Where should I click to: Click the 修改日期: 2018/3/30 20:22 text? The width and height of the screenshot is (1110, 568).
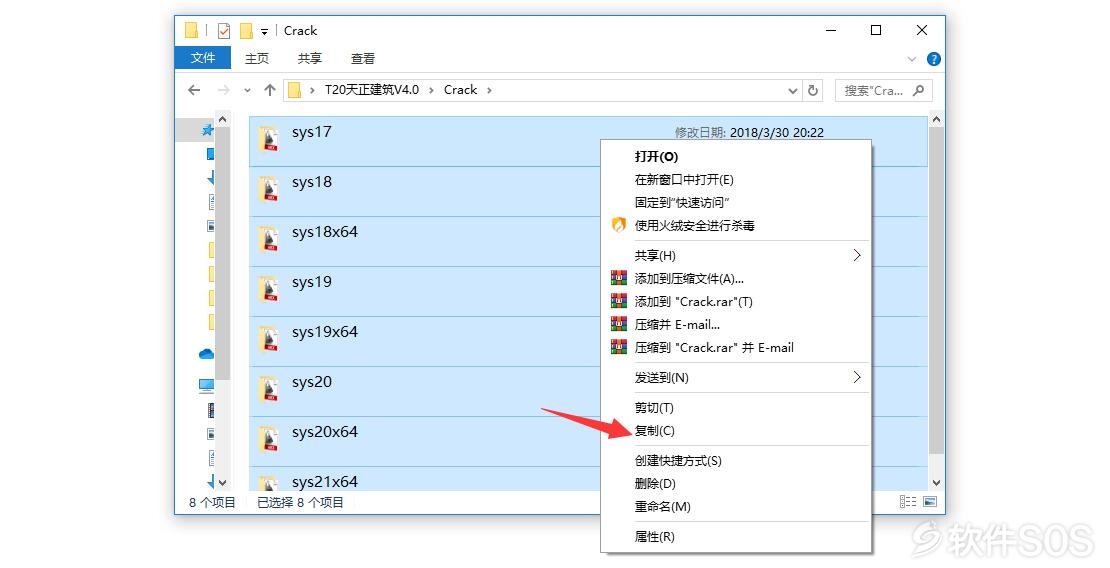click(749, 132)
